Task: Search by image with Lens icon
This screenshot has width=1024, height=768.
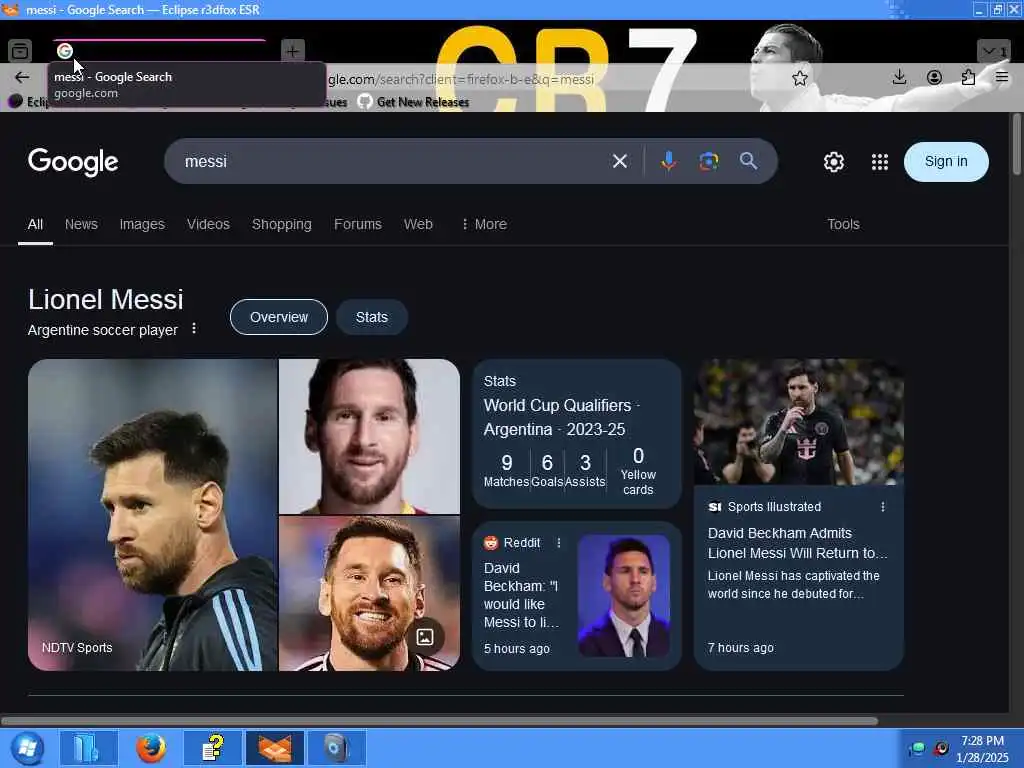Action: [709, 161]
